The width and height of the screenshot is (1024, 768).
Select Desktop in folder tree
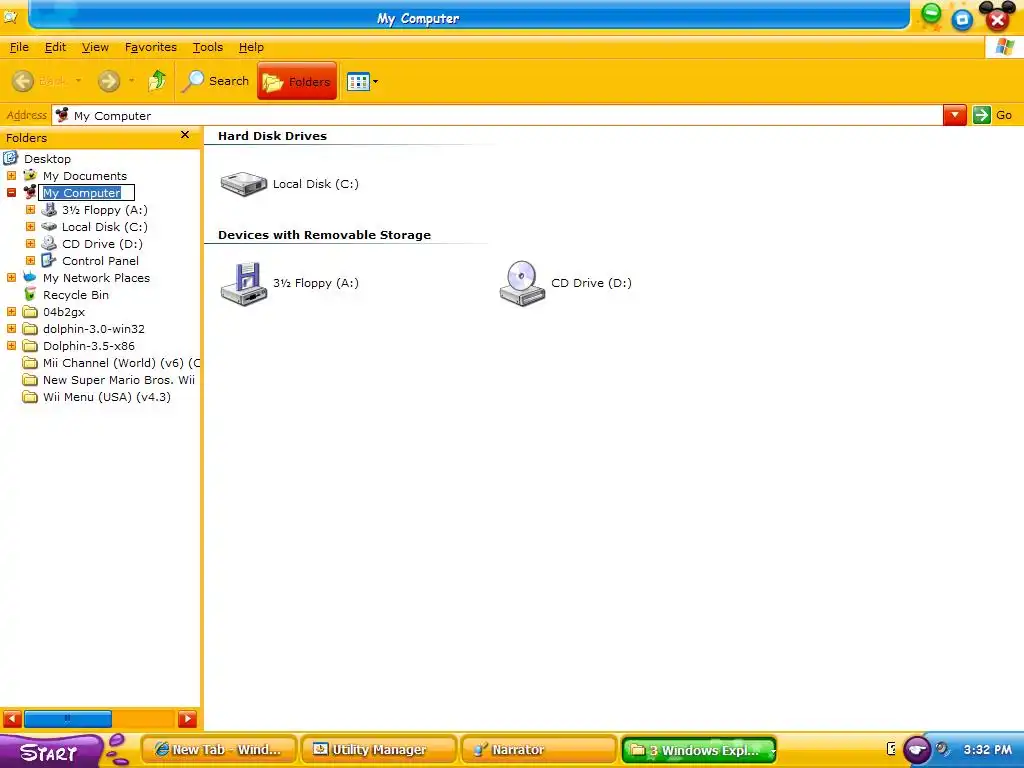pos(47,159)
